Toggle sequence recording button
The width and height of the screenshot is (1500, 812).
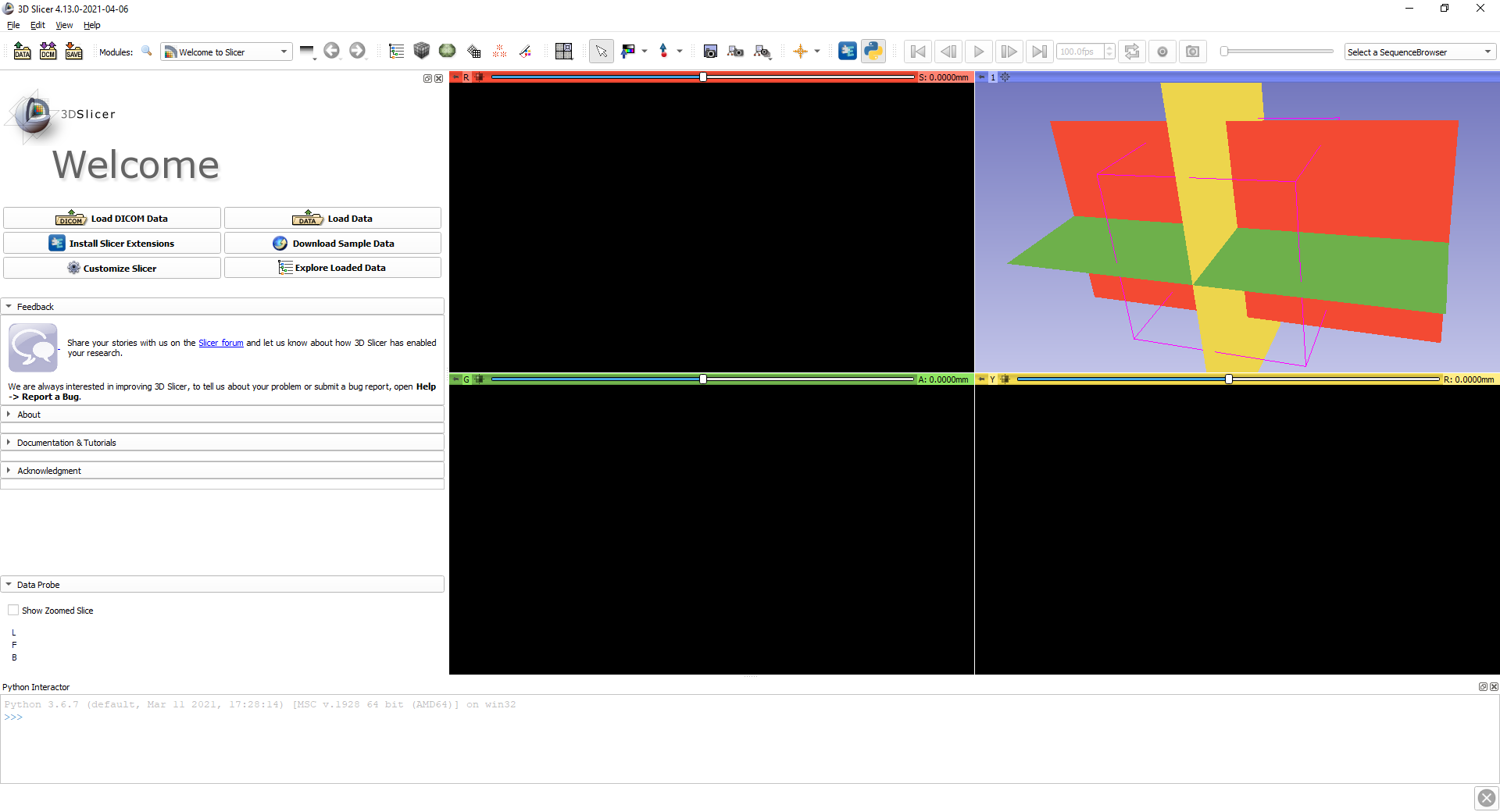coord(1162,52)
